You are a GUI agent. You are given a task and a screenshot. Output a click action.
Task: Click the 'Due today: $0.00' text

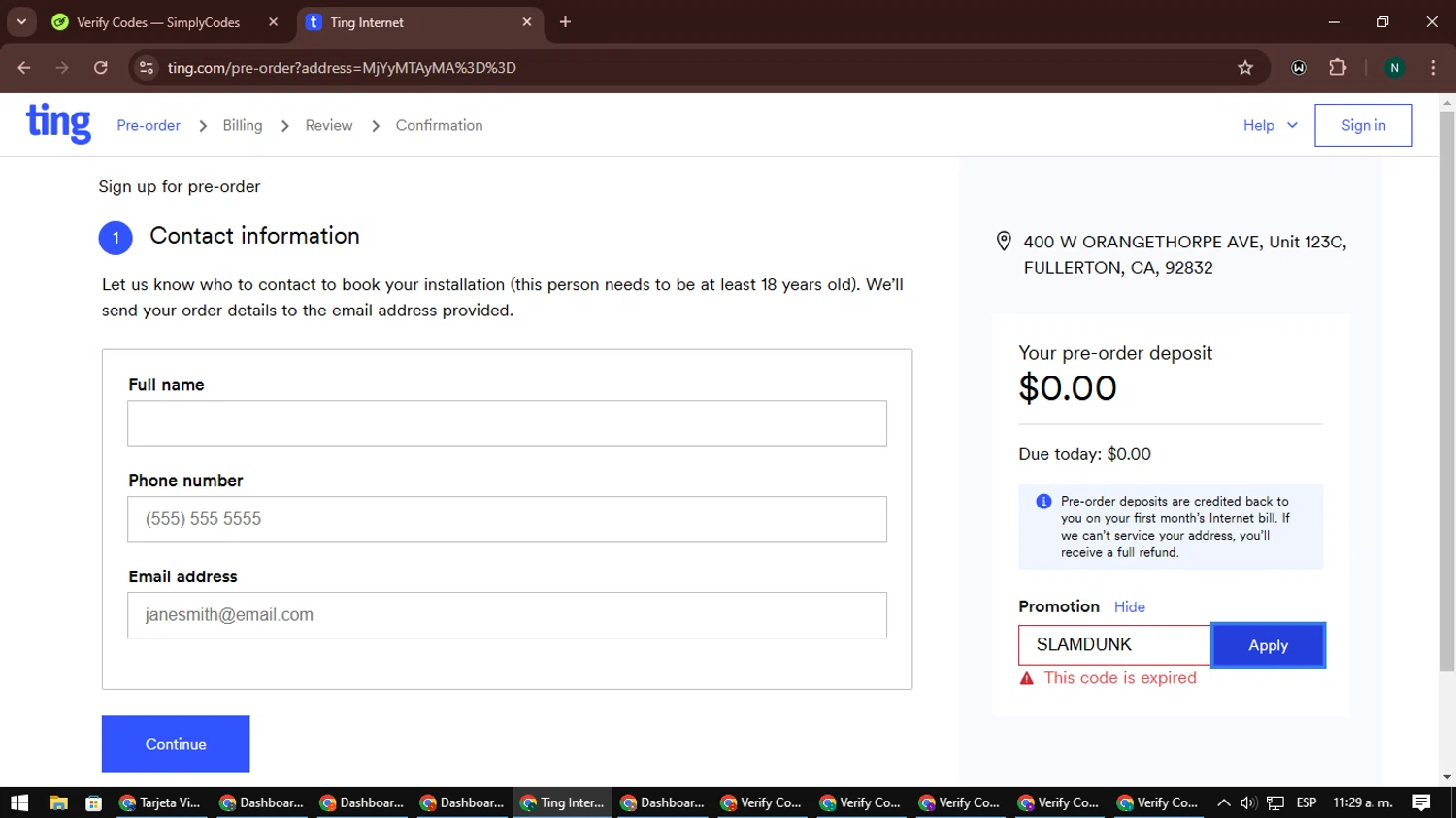coord(1084,454)
